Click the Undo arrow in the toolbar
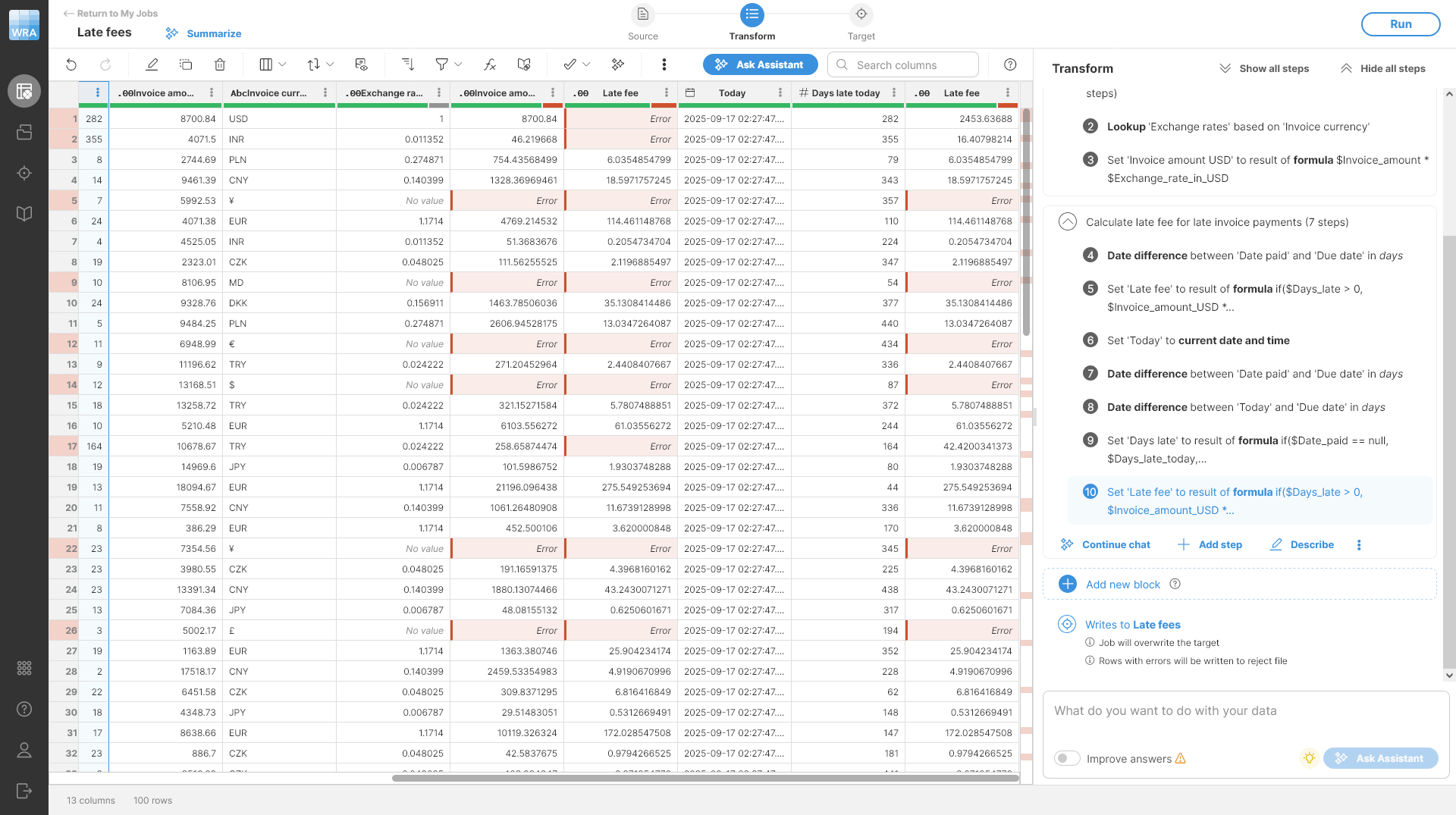 [71, 65]
